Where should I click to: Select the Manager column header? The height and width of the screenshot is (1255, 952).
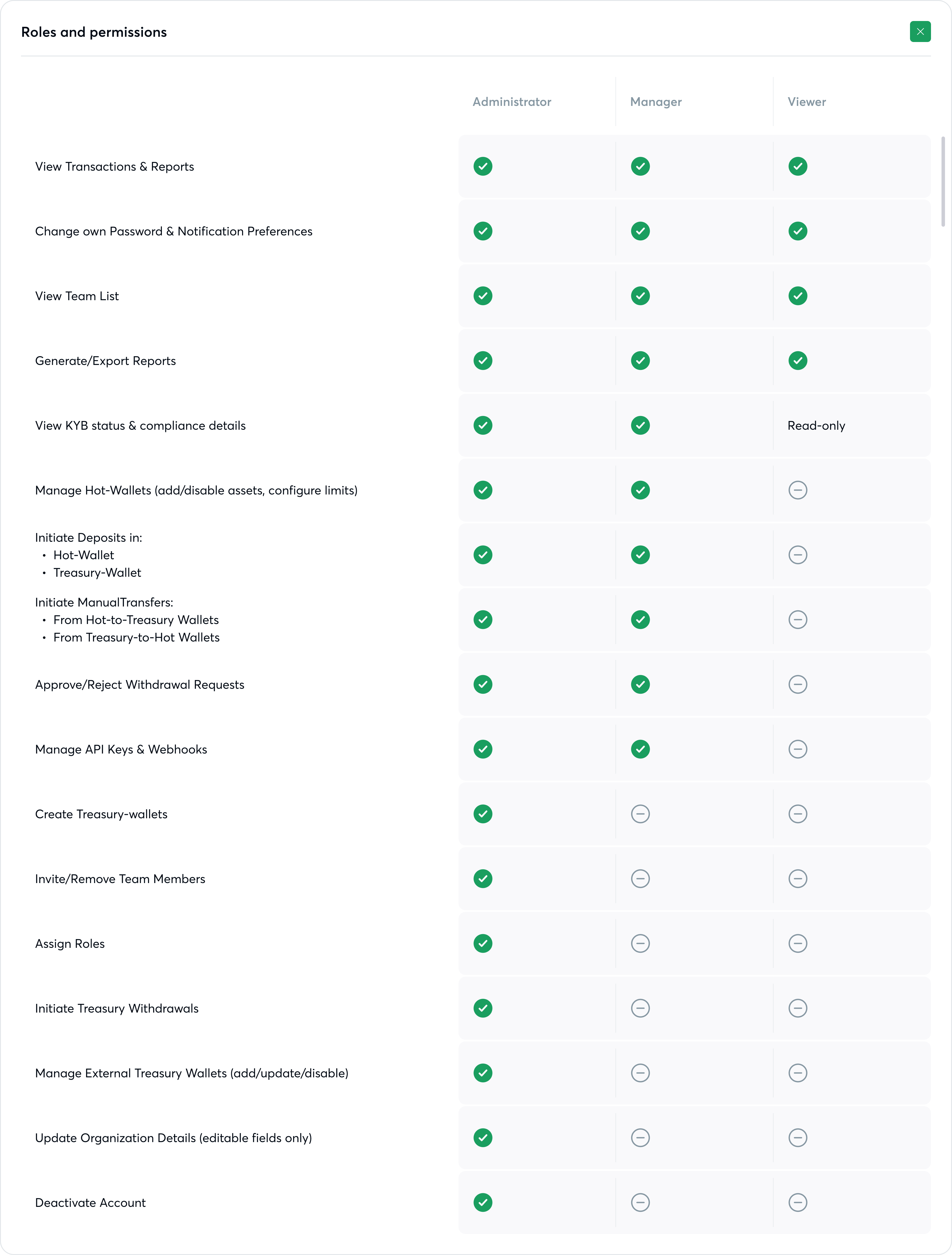(655, 102)
